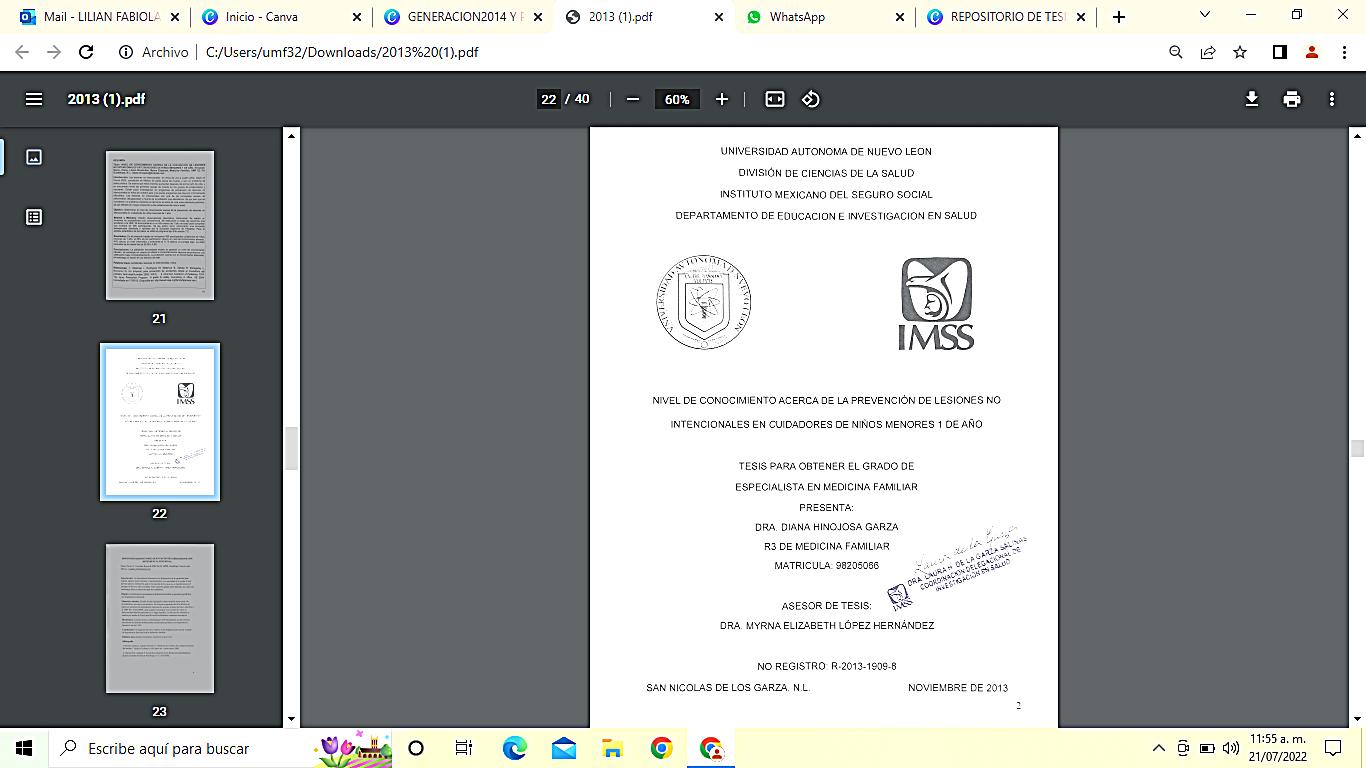Click the taskbar search box

[220, 748]
